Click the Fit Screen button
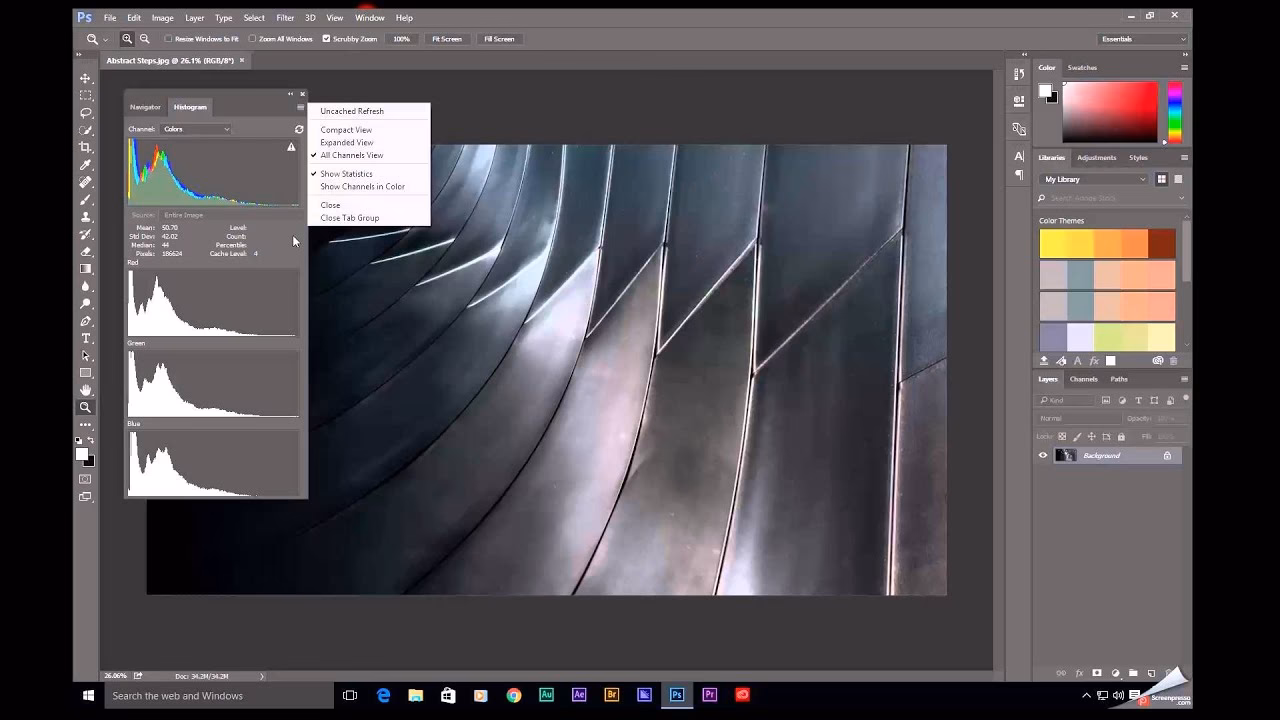This screenshot has height=720, width=1280. [x=447, y=39]
